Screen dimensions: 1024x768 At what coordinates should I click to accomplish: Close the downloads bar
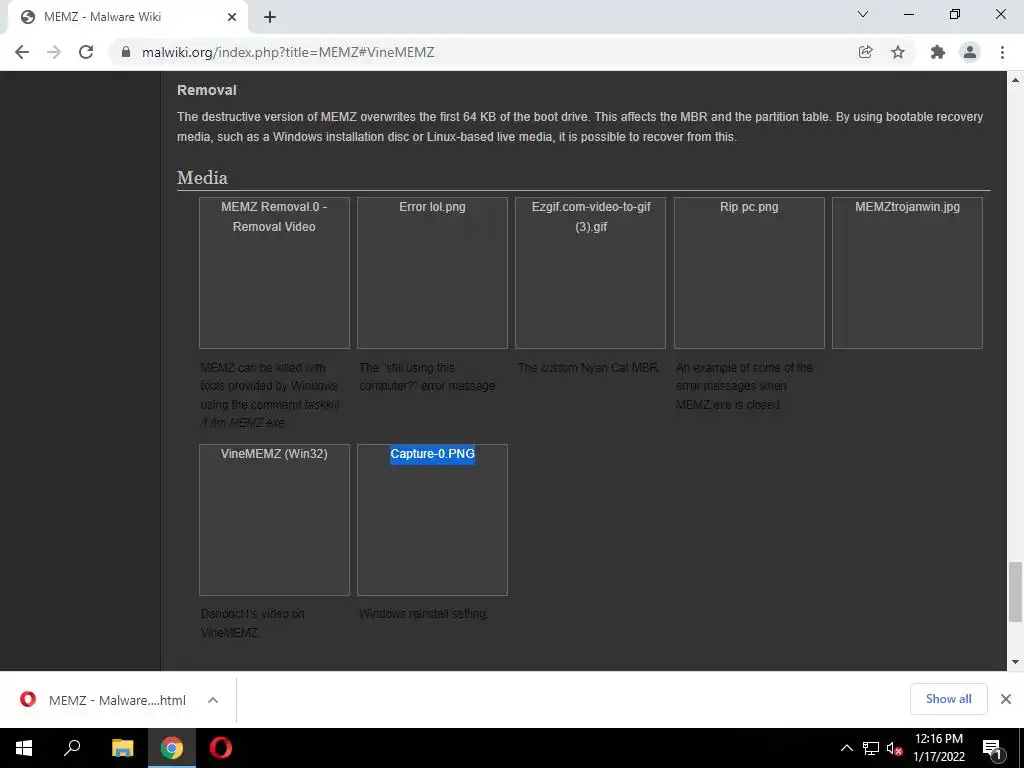point(1006,699)
